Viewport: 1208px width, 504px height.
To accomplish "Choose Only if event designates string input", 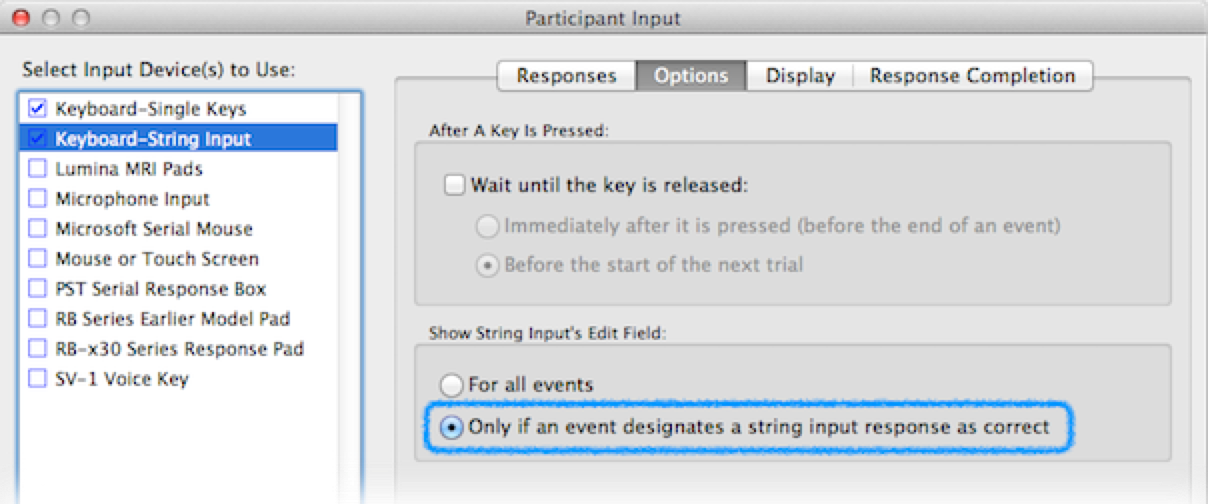I will [453, 427].
